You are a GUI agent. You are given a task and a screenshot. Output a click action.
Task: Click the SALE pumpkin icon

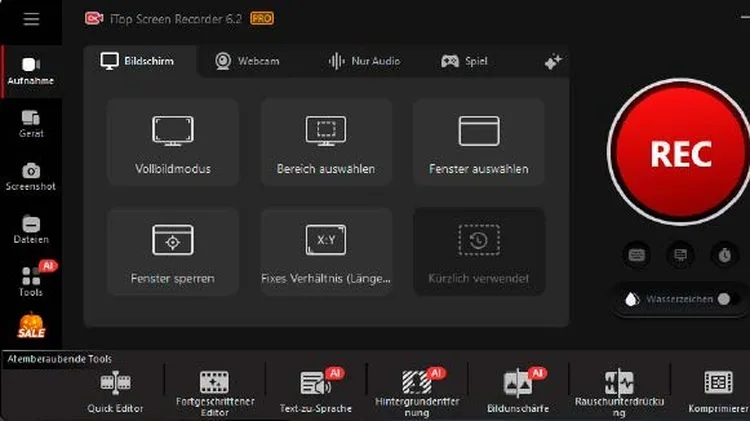pos(31,327)
